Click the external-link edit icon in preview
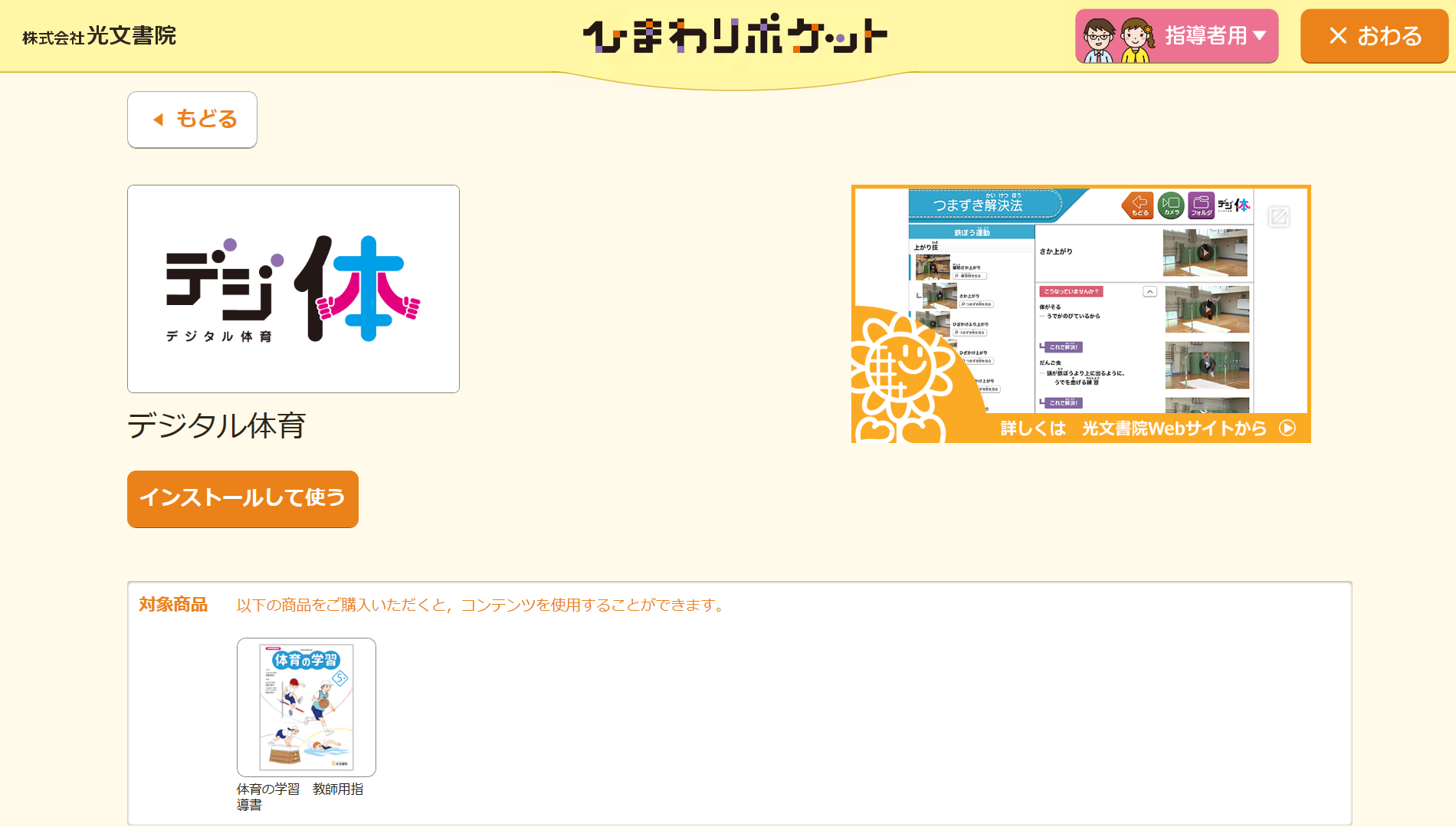Image resolution: width=1456 pixels, height=827 pixels. pos(1279,217)
